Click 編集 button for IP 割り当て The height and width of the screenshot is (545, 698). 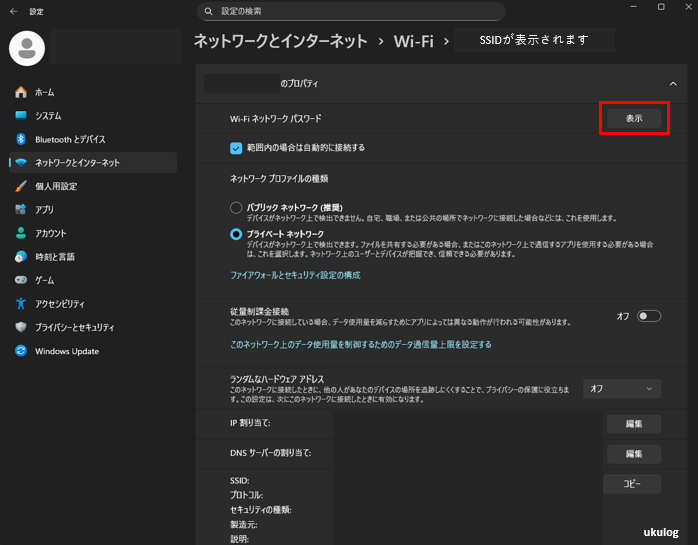633,424
